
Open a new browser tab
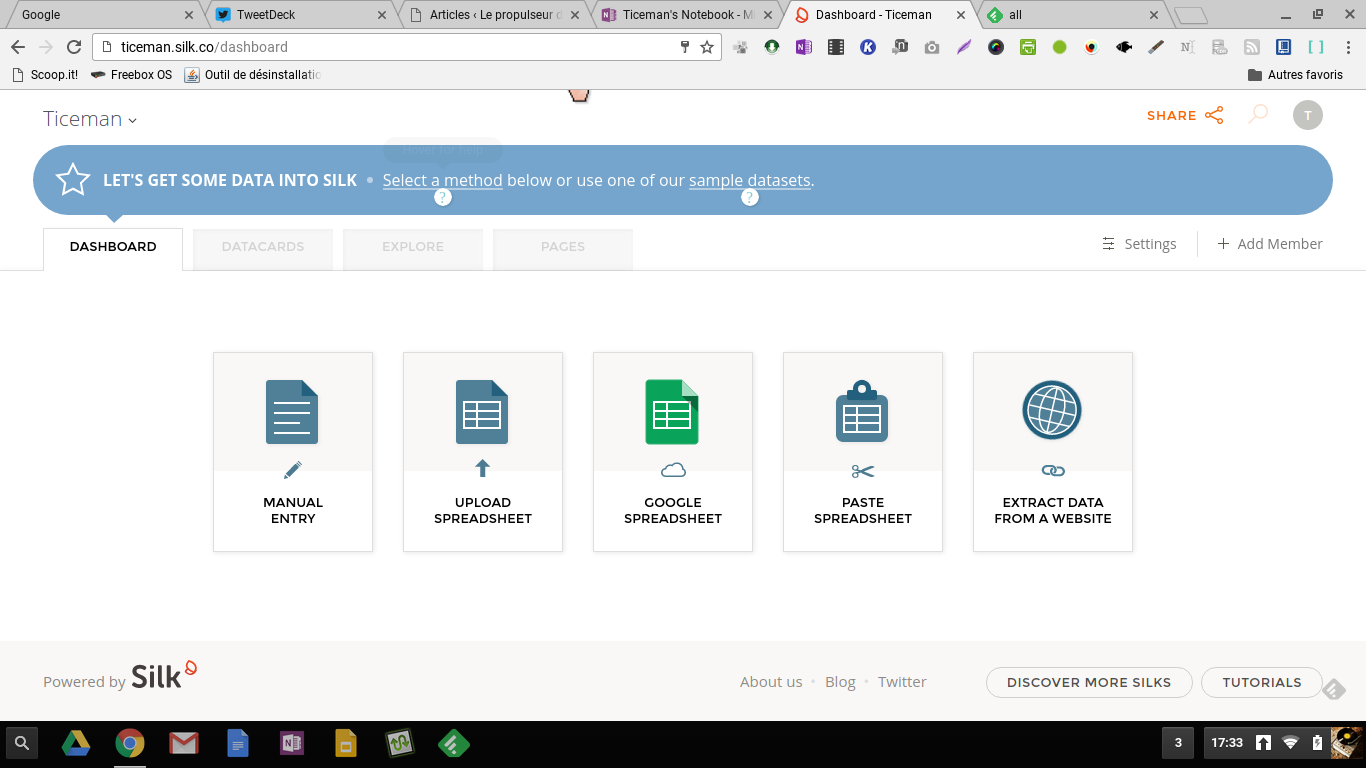1190,15
